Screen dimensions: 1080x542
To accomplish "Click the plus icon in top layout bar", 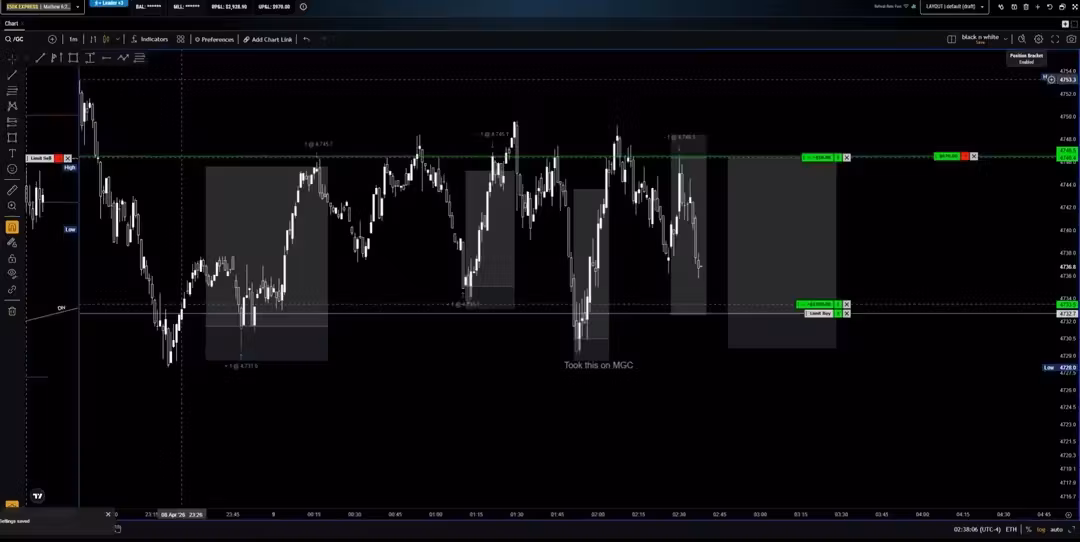I will point(1038,7).
